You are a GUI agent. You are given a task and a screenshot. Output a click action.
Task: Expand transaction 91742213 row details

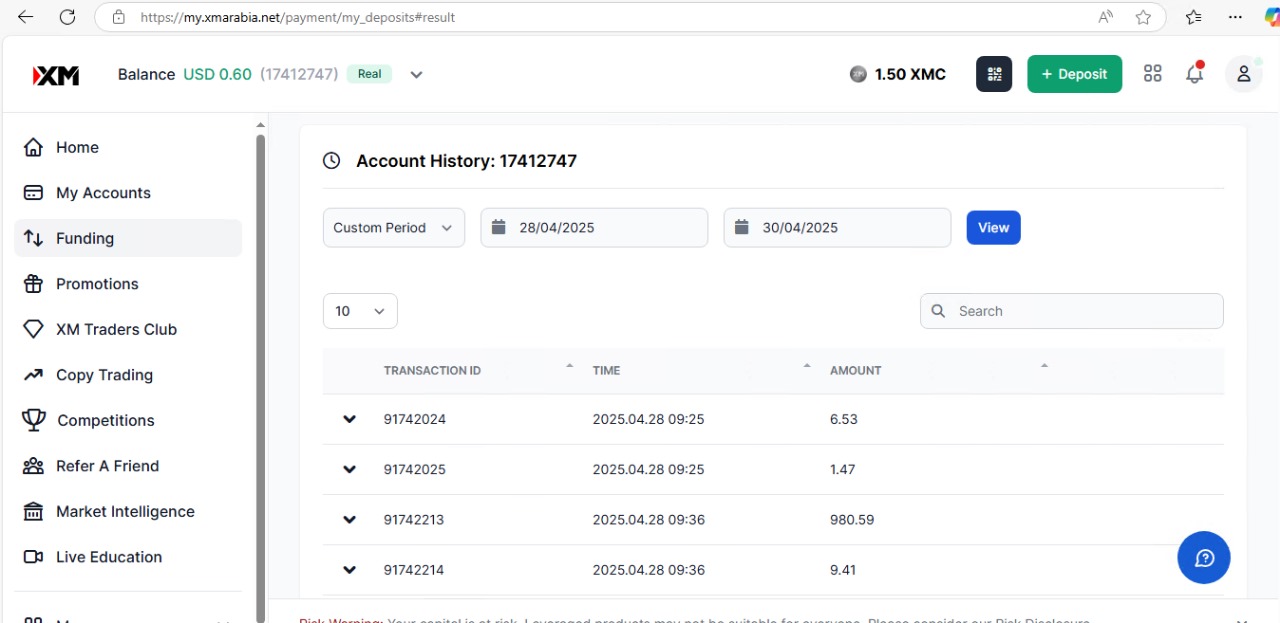point(349,520)
